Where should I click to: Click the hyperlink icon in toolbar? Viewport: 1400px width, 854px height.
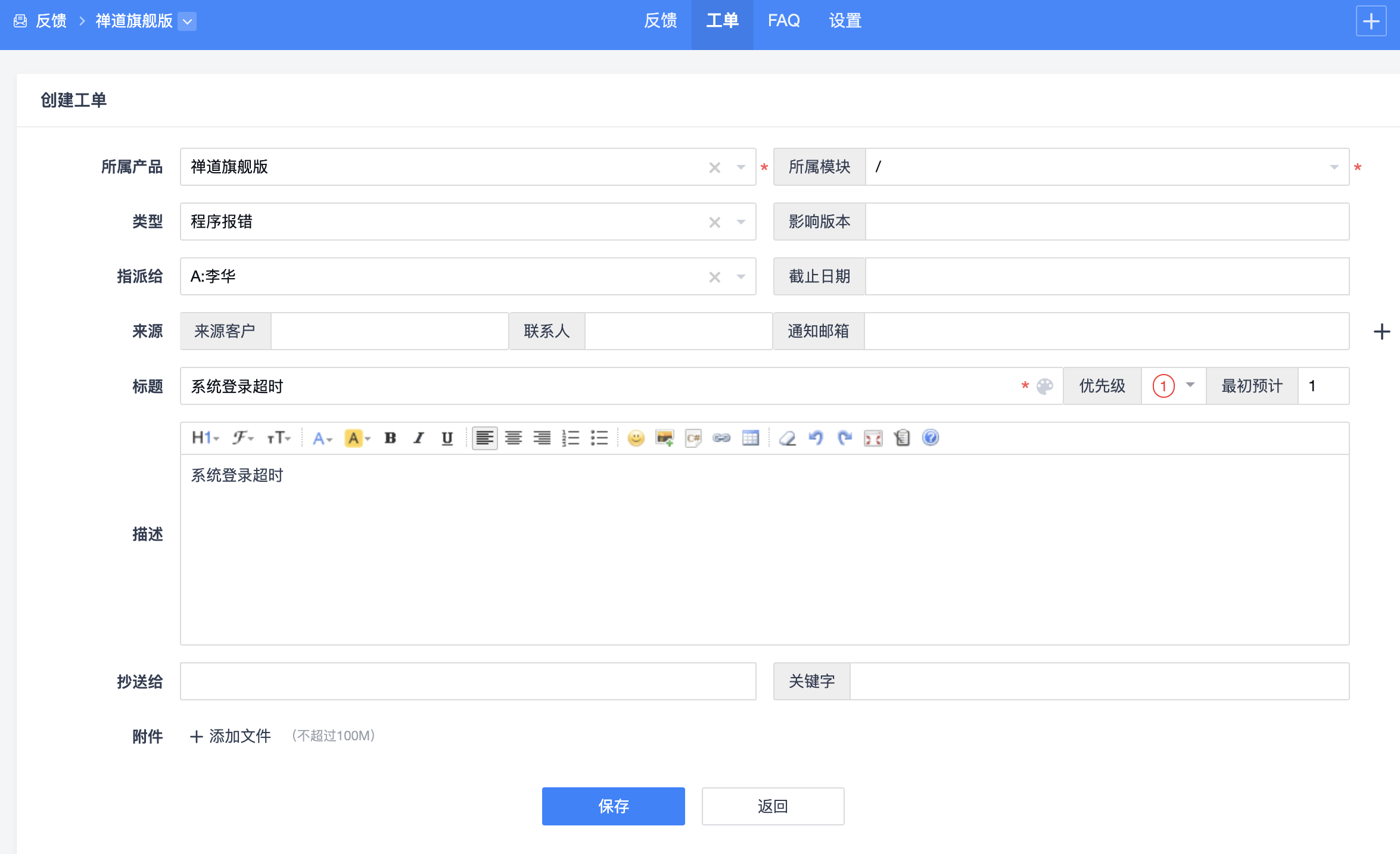721,438
